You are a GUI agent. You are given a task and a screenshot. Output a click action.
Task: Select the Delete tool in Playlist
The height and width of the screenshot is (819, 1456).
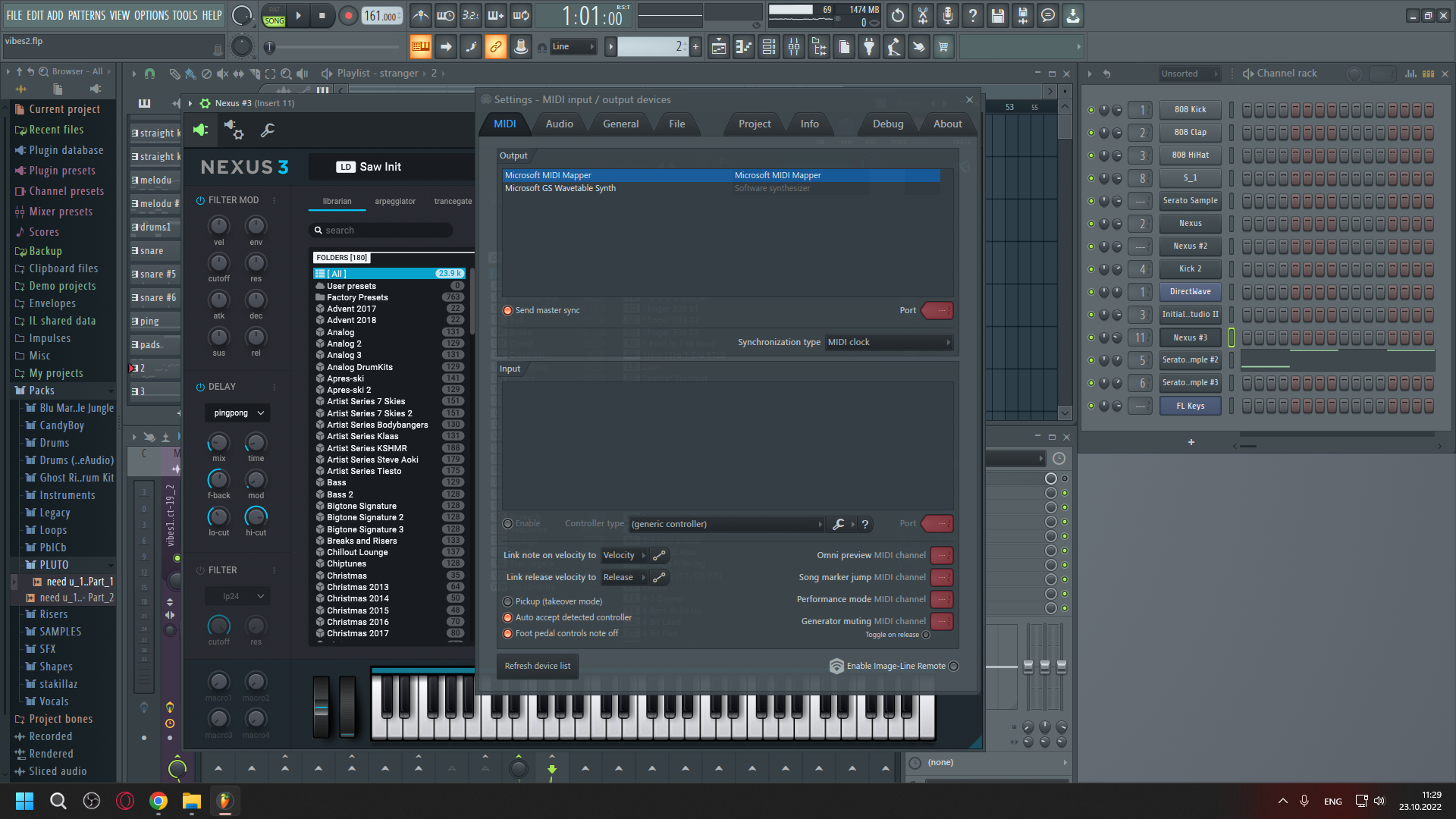(206, 74)
